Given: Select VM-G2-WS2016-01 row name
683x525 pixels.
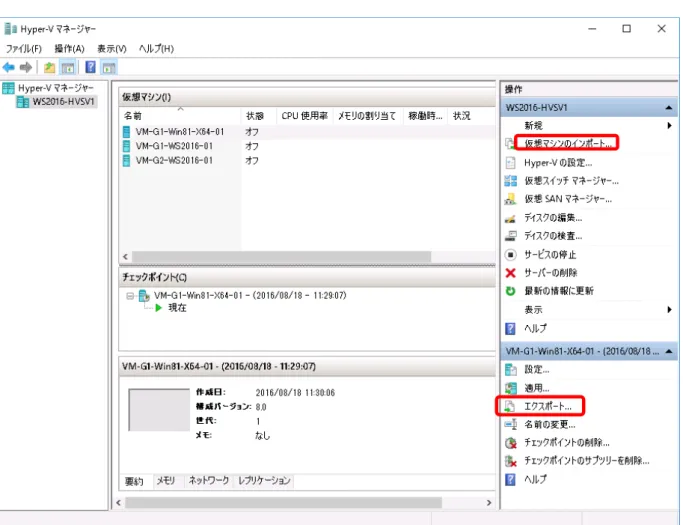Looking at the screenshot, I should point(174,160).
